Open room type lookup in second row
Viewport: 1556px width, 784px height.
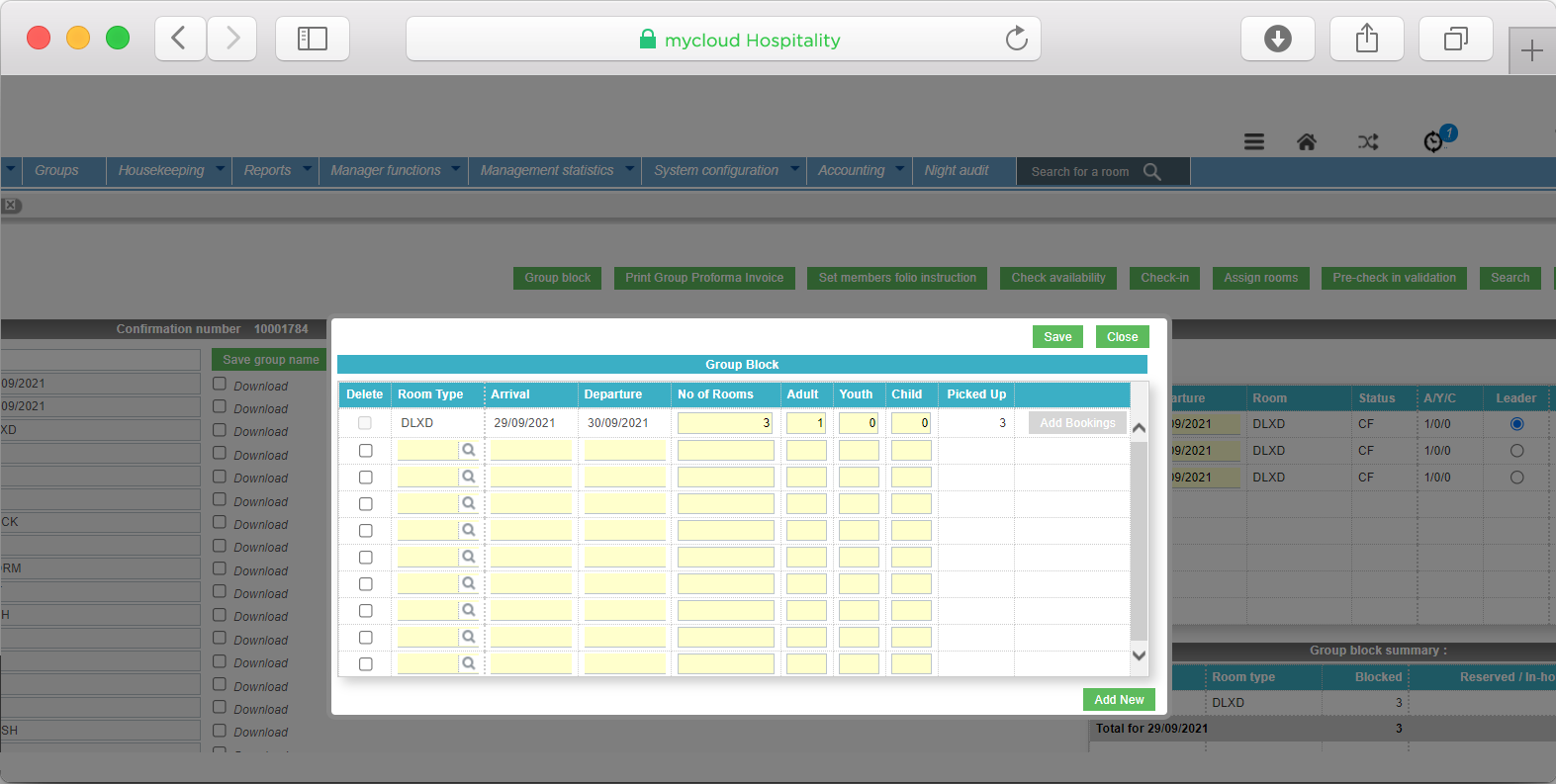(x=469, y=450)
